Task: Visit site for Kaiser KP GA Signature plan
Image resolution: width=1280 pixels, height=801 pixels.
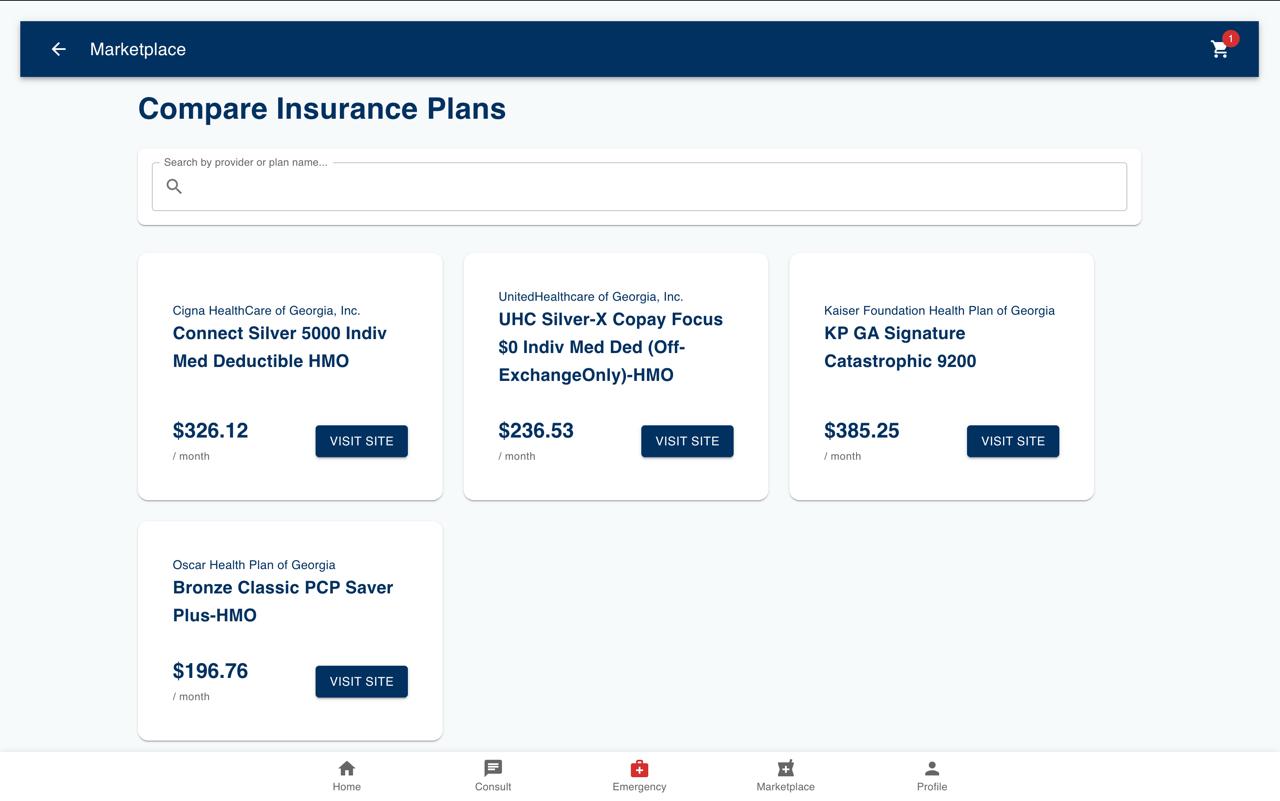Action: 1012,441
